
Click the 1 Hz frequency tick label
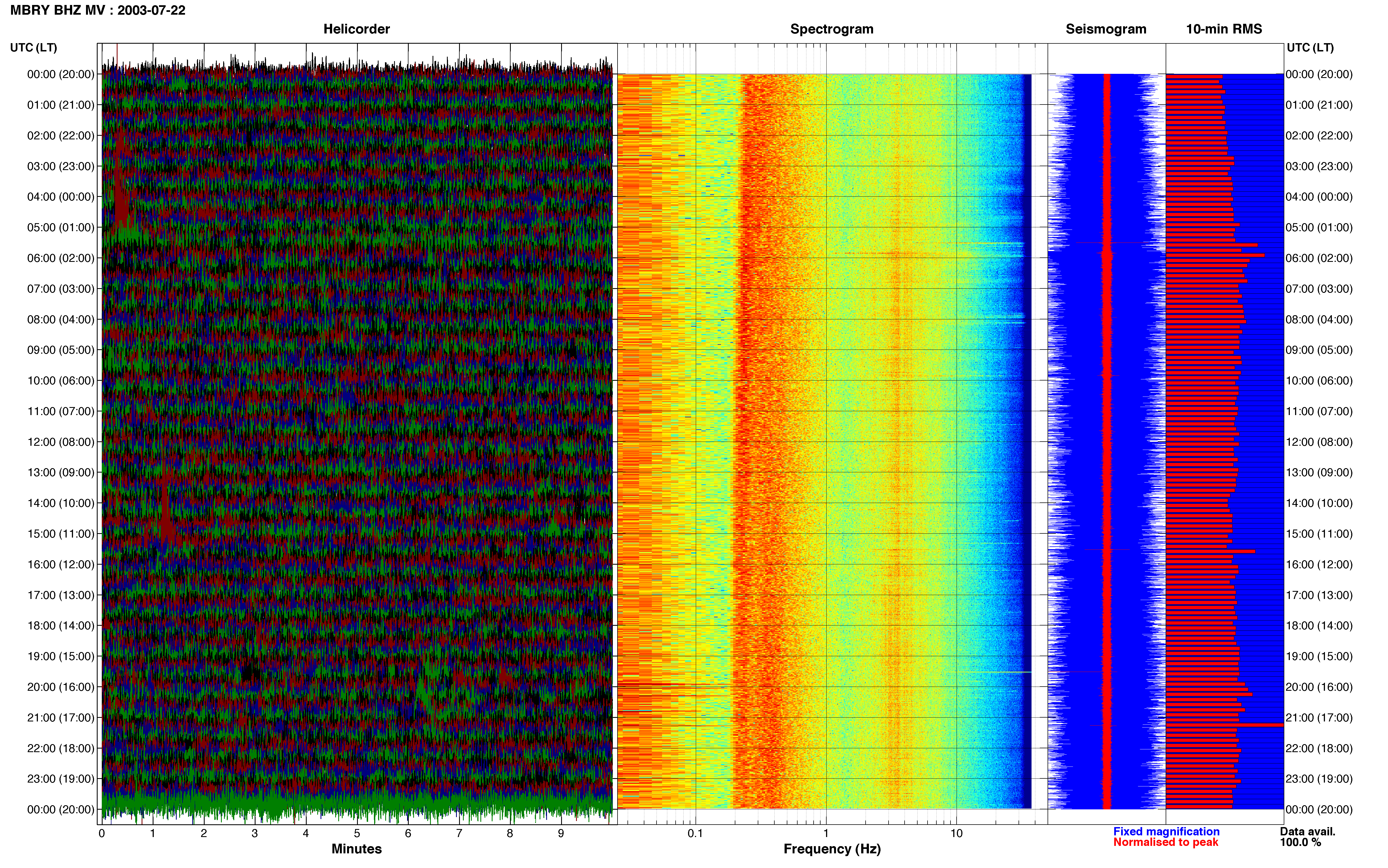pyautogui.click(x=826, y=833)
